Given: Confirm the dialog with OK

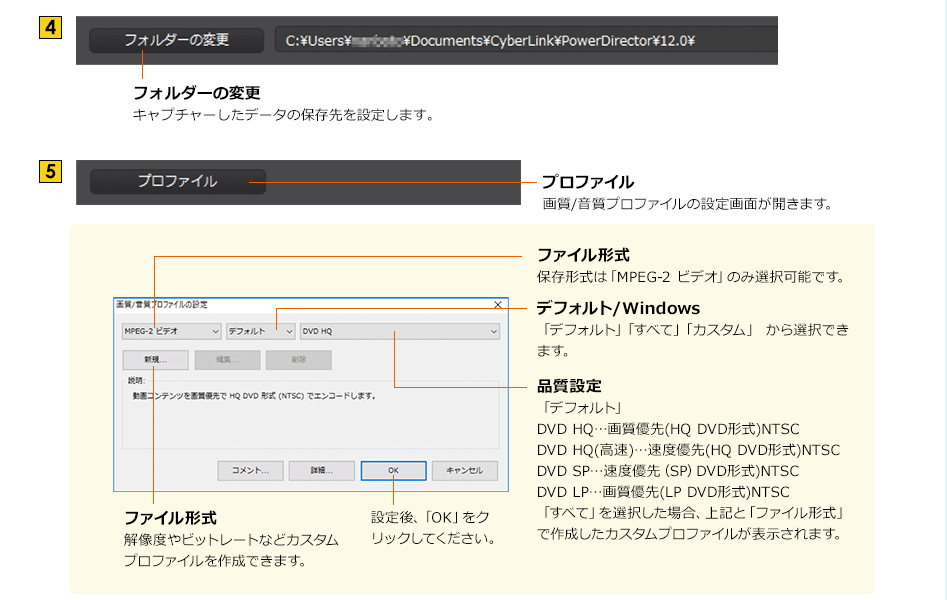Looking at the screenshot, I should (x=393, y=470).
